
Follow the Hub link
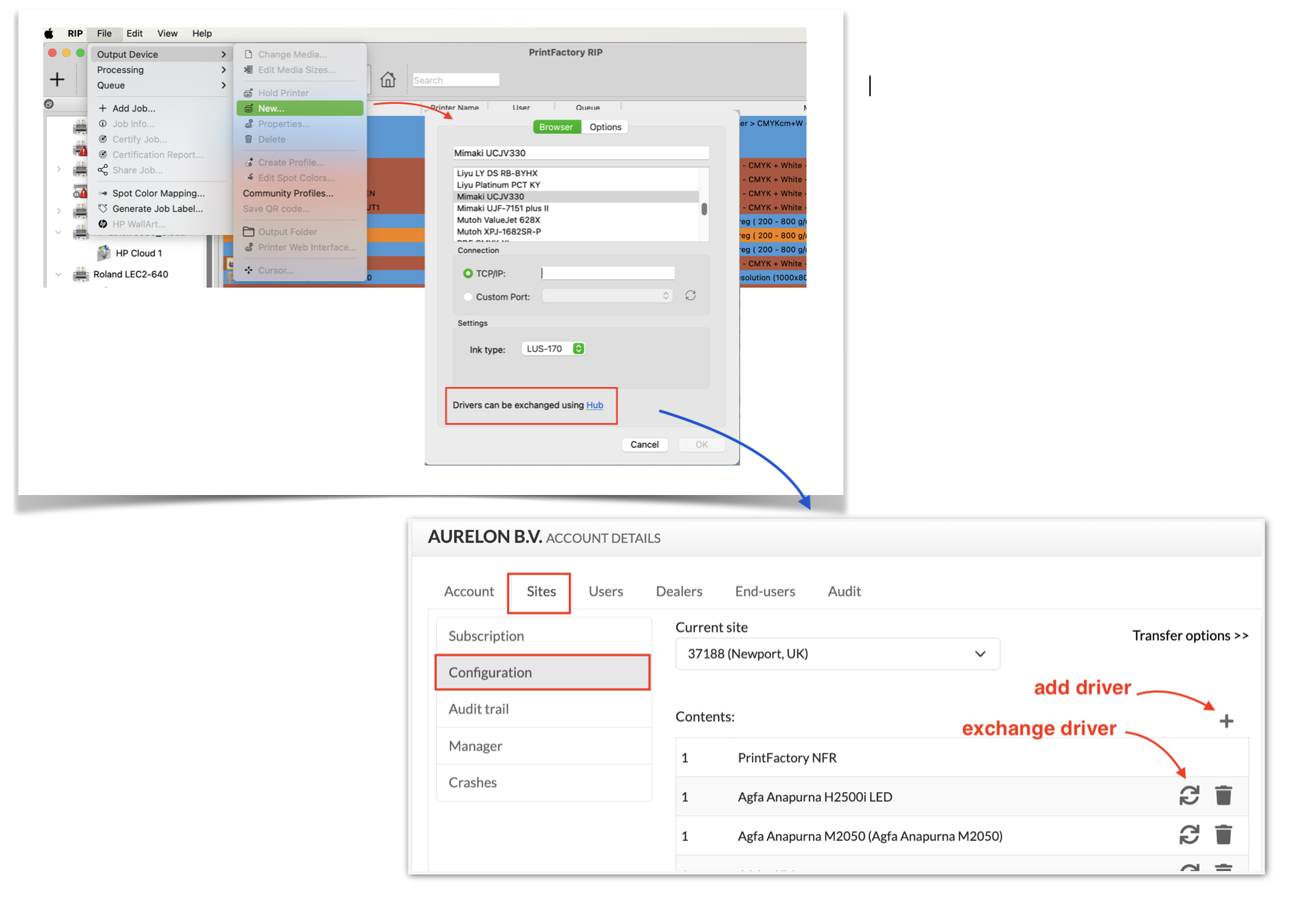coord(595,406)
